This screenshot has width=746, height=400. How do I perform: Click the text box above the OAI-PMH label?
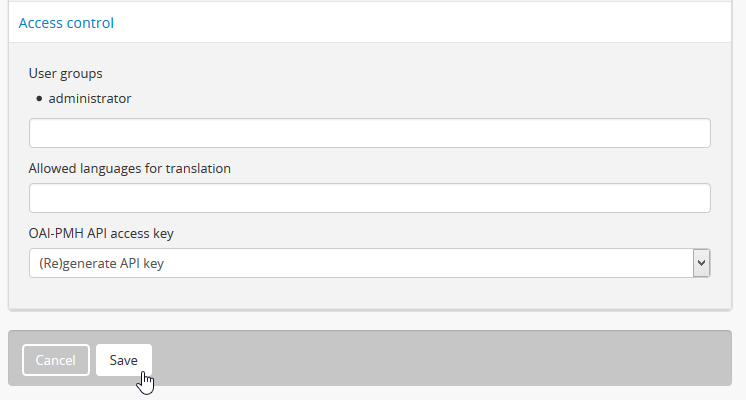pyautogui.click(x=369, y=198)
